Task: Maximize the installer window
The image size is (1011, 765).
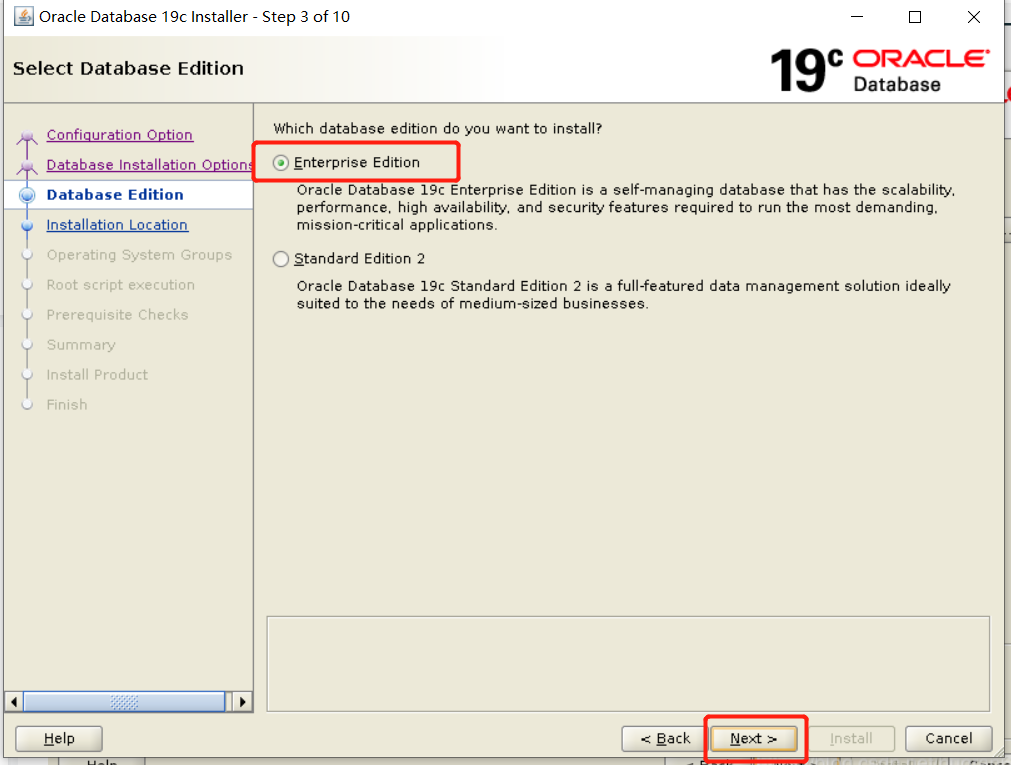Action: click(x=914, y=17)
